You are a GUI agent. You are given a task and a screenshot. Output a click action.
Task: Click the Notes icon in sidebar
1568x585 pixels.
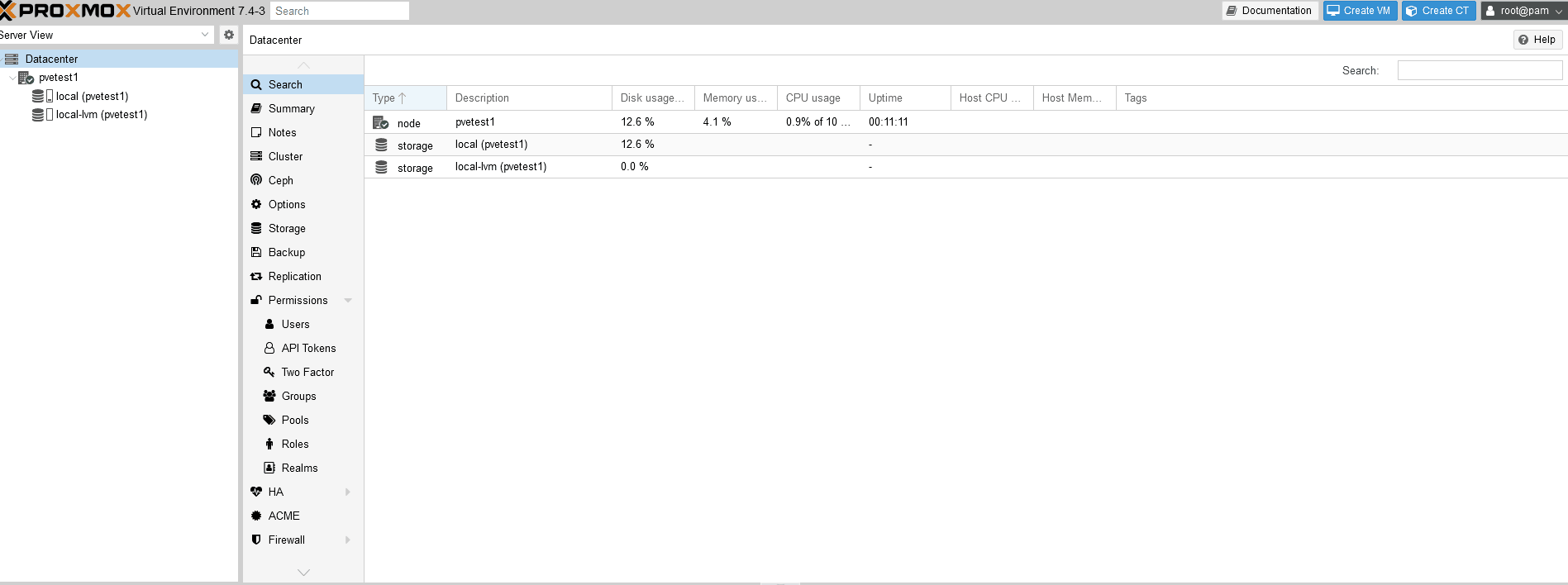click(x=256, y=132)
